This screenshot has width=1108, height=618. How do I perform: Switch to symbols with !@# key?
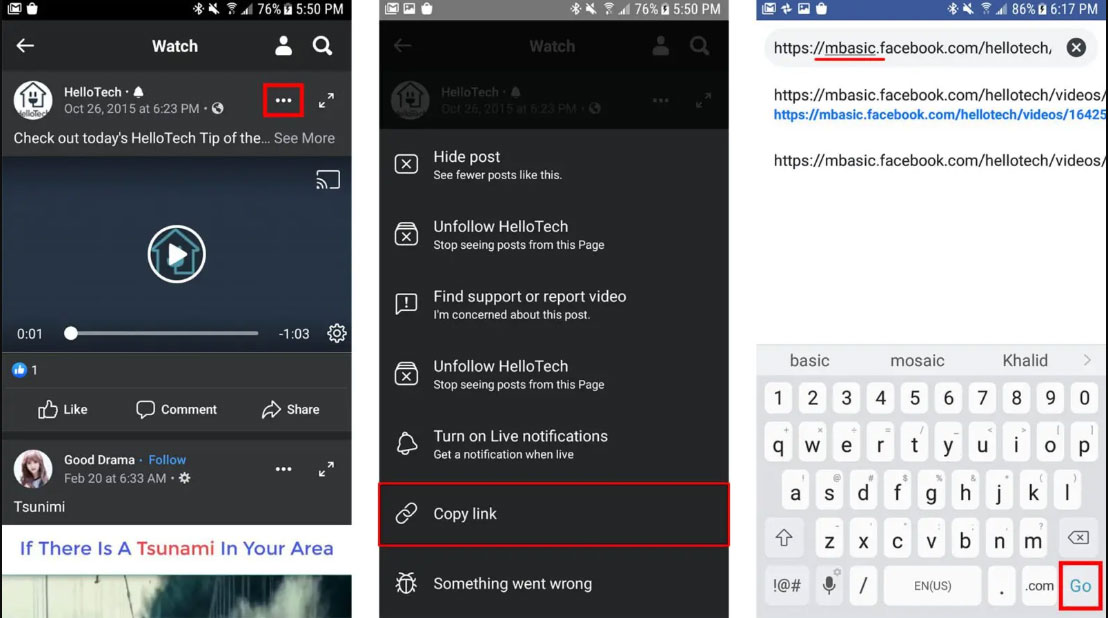tap(786, 586)
